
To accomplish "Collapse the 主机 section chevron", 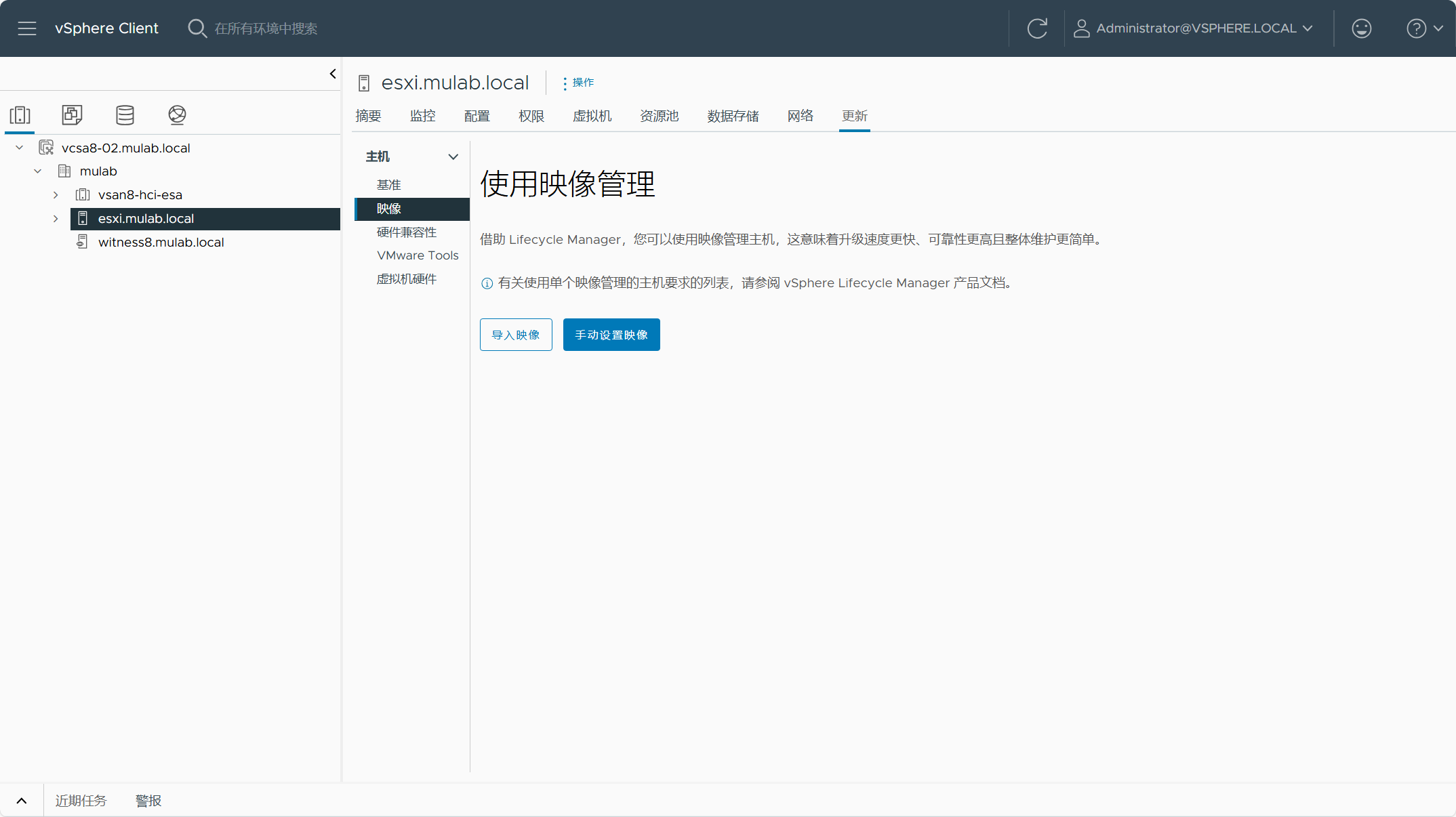I will point(453,157).
